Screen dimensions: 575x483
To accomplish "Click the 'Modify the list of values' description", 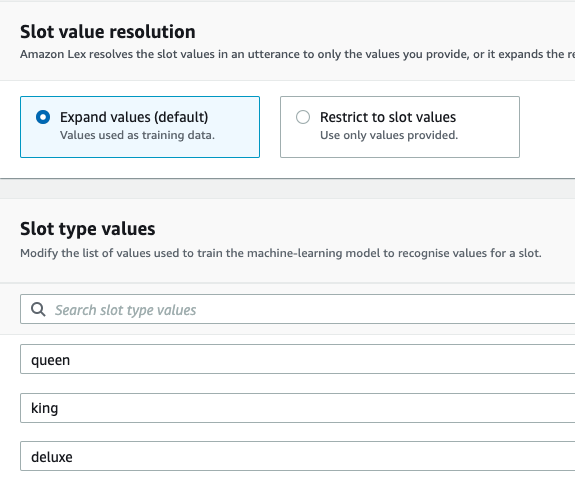I will point(281,253).
